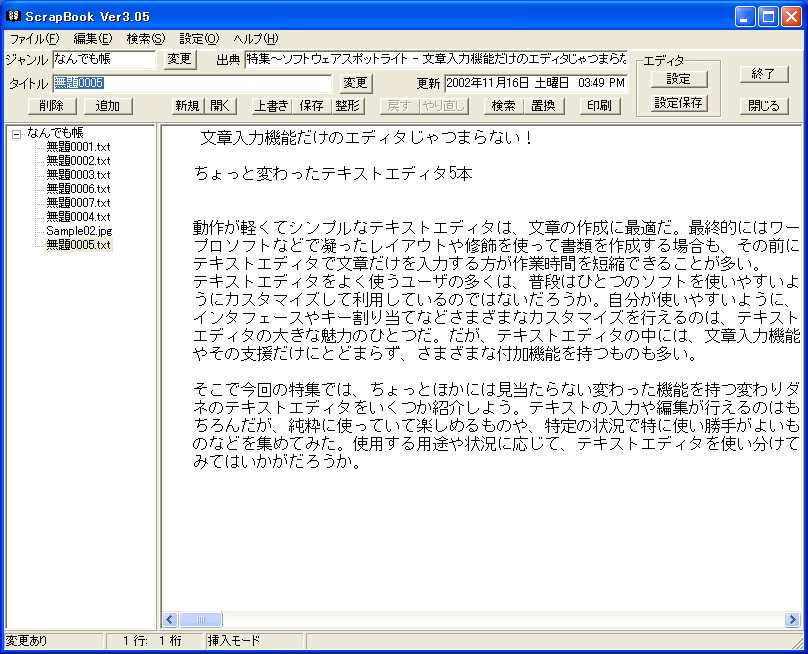Screen dimensions: 808x654
Task: Click the 保存 button
Action: click(311, 106)
